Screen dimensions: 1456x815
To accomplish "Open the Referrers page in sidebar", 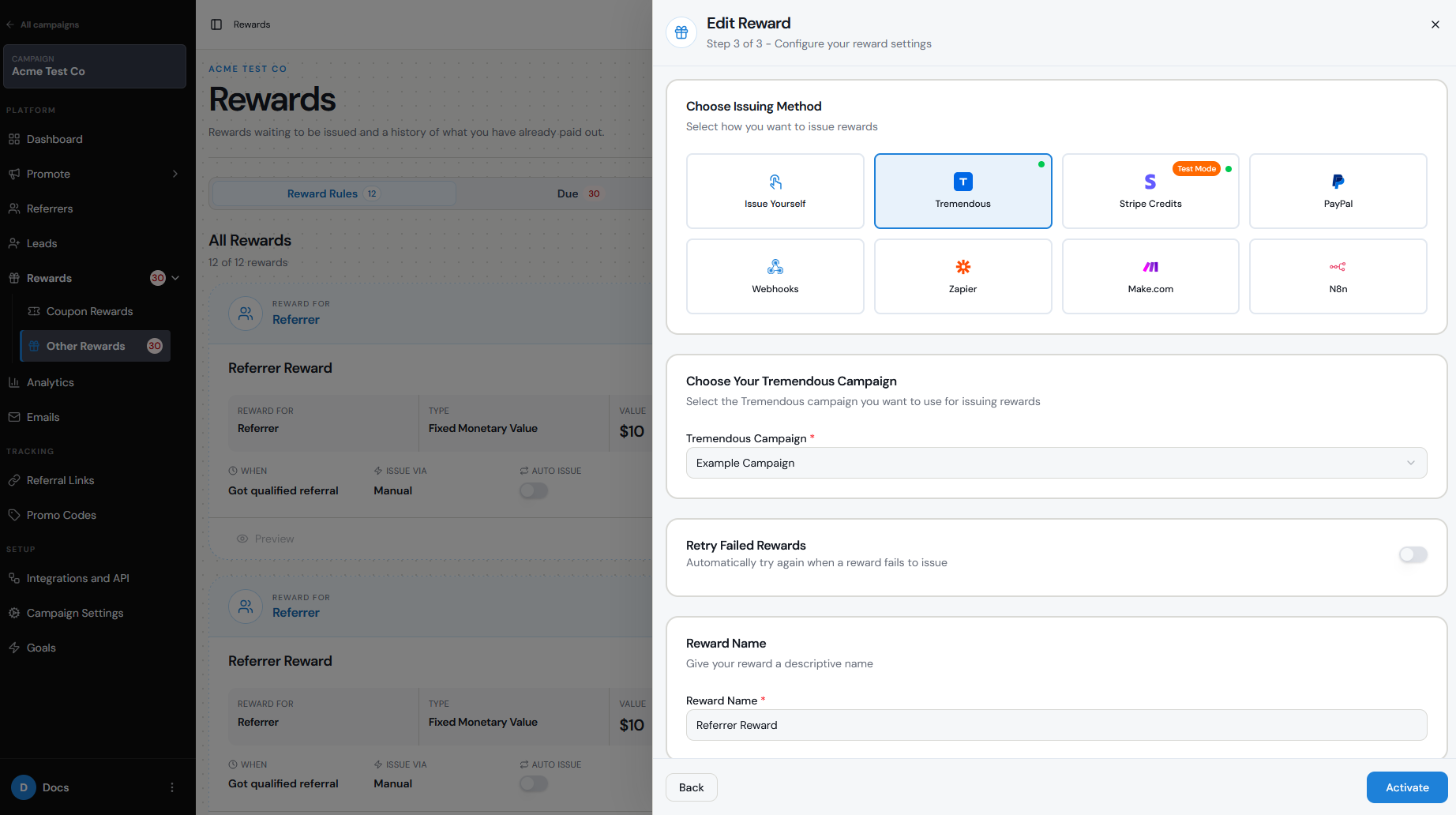I will tap(94, 208).
